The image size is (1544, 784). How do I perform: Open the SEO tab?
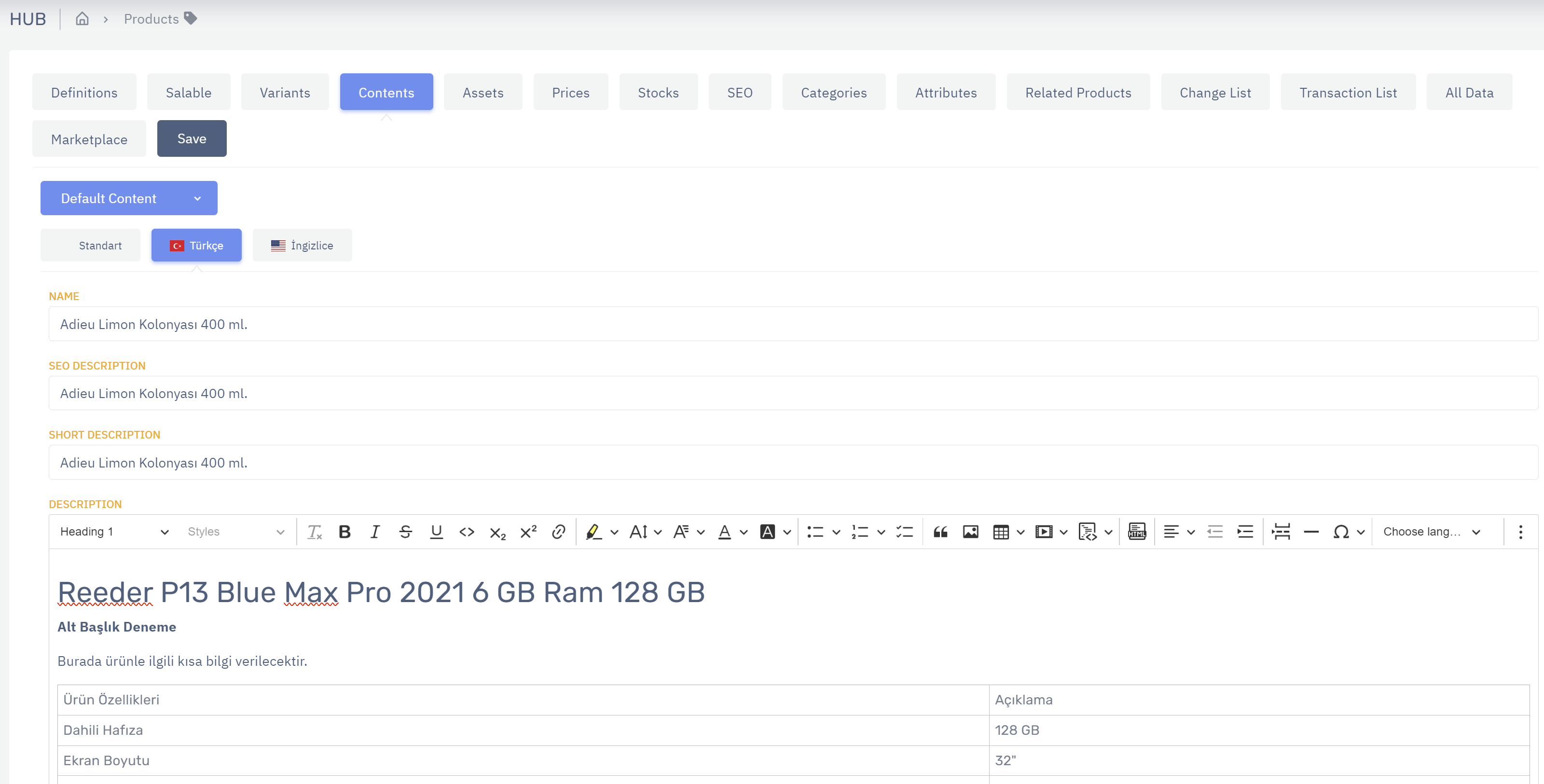pos(740,92)
